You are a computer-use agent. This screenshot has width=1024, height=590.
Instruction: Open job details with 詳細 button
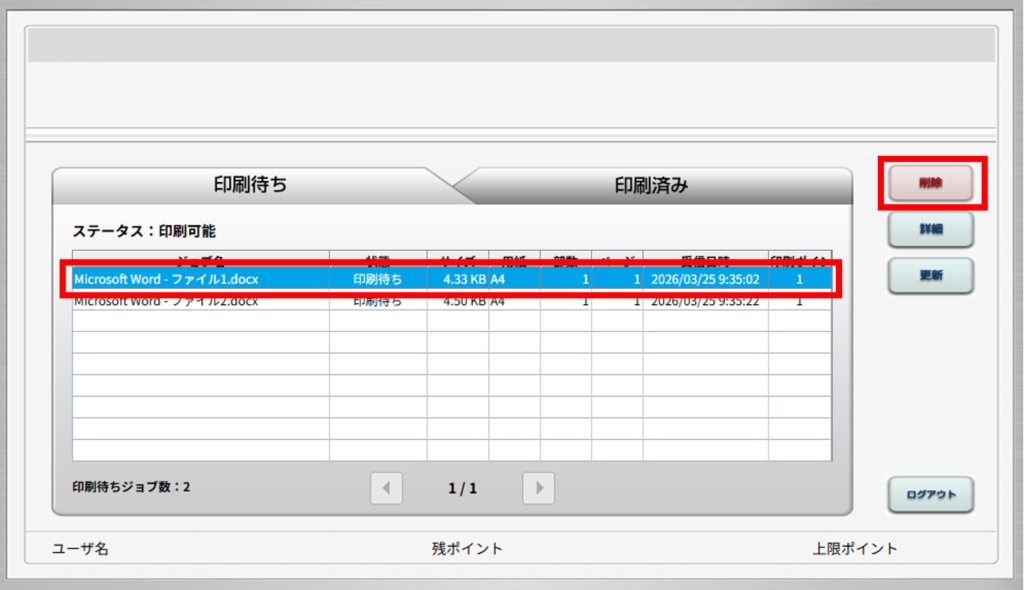[930, 229]
